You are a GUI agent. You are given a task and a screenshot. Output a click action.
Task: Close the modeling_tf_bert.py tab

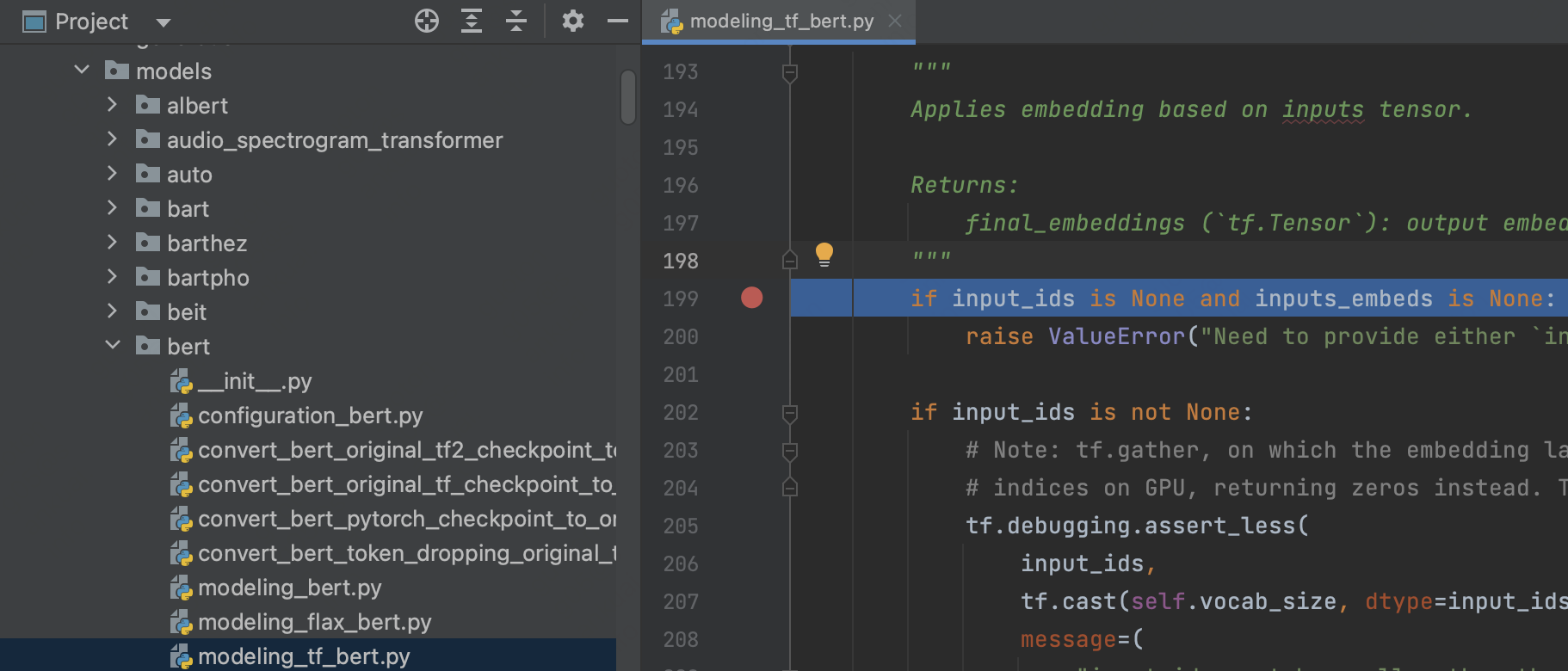point(895,21)
